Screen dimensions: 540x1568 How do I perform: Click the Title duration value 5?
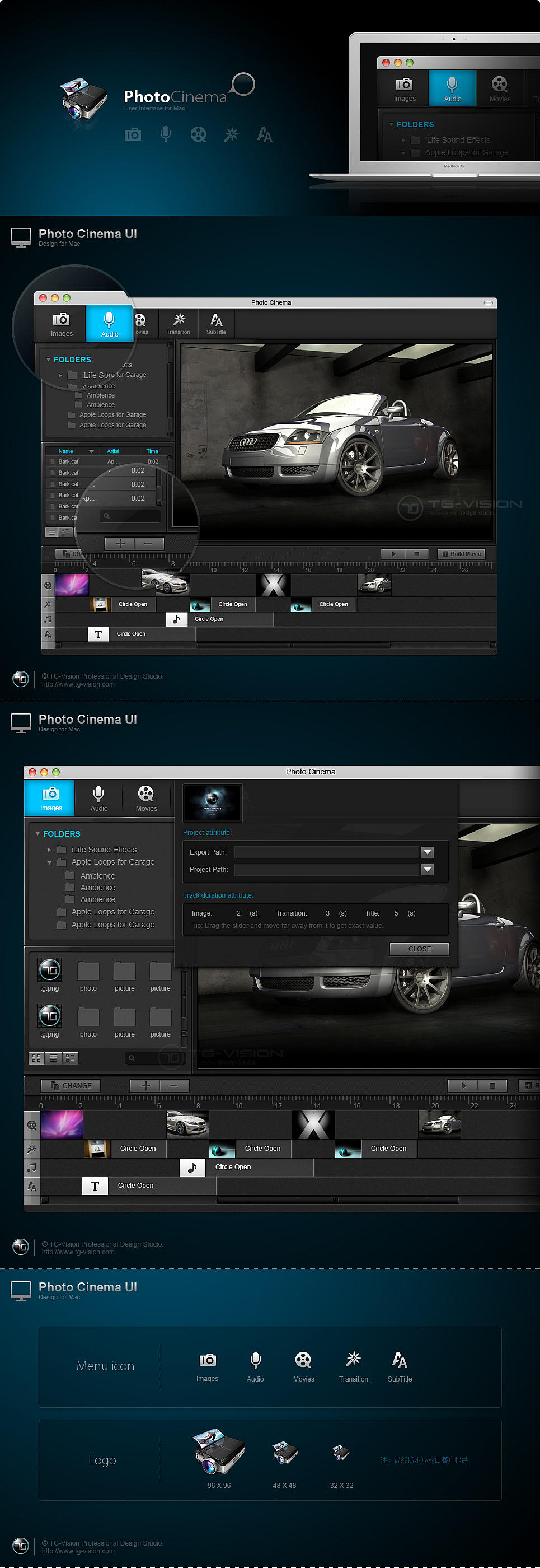point(397,913)
